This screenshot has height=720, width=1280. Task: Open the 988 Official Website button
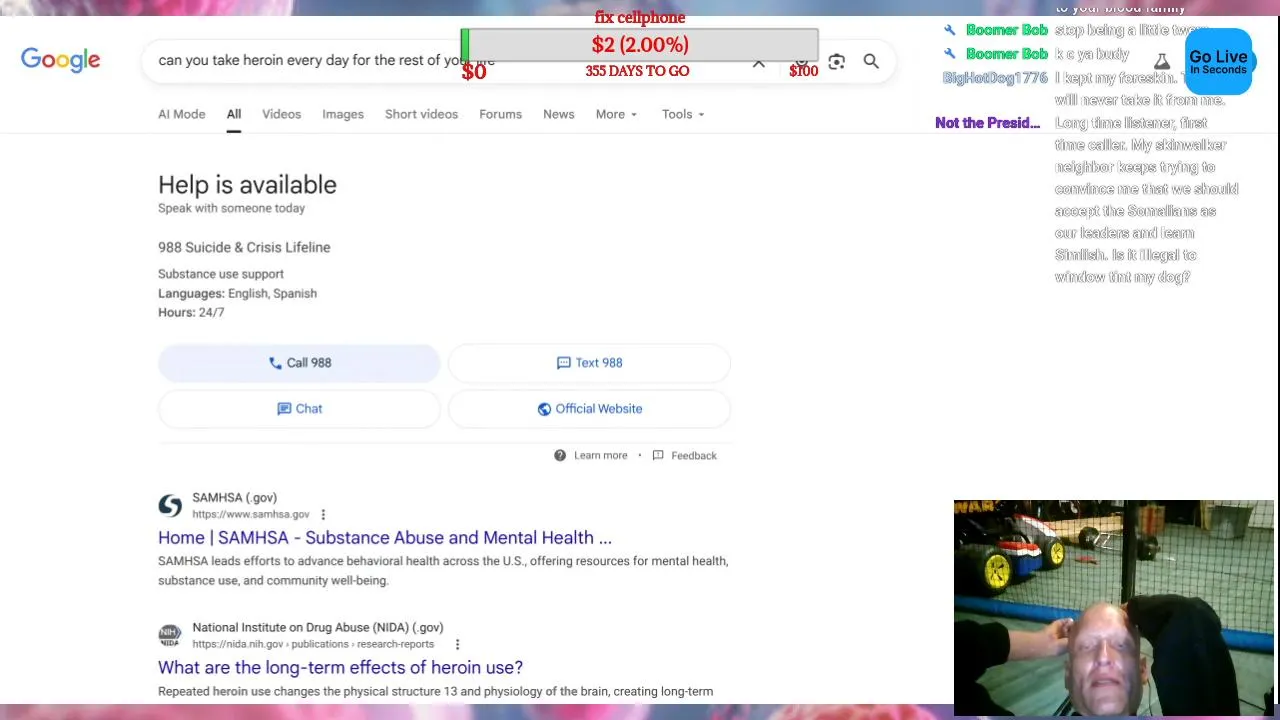589,409
